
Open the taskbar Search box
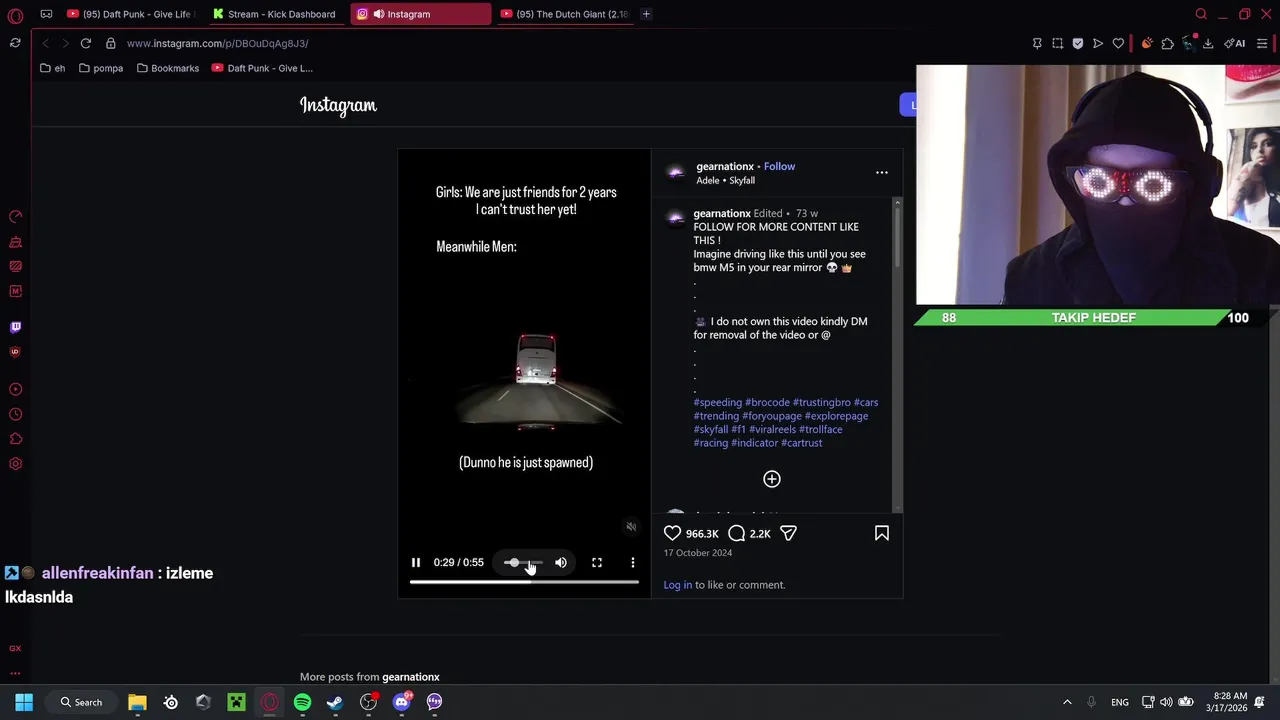point(81,702)
